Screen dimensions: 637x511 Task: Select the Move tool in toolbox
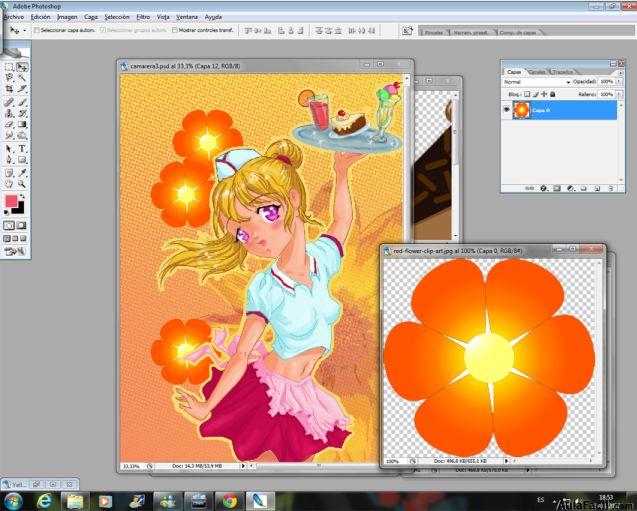tap(22, 67)
